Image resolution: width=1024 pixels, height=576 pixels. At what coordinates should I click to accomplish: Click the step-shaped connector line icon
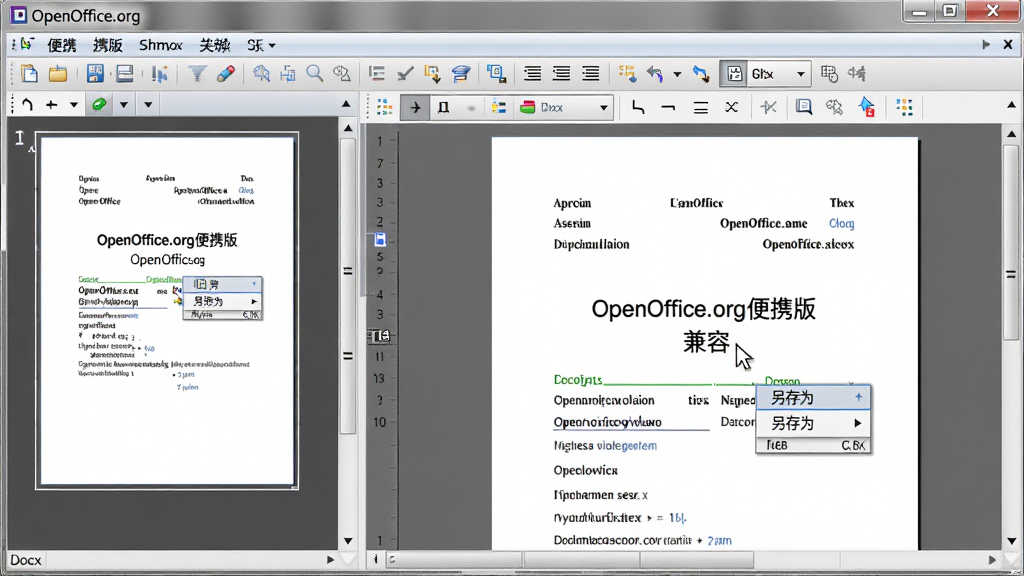pos(638,107)
